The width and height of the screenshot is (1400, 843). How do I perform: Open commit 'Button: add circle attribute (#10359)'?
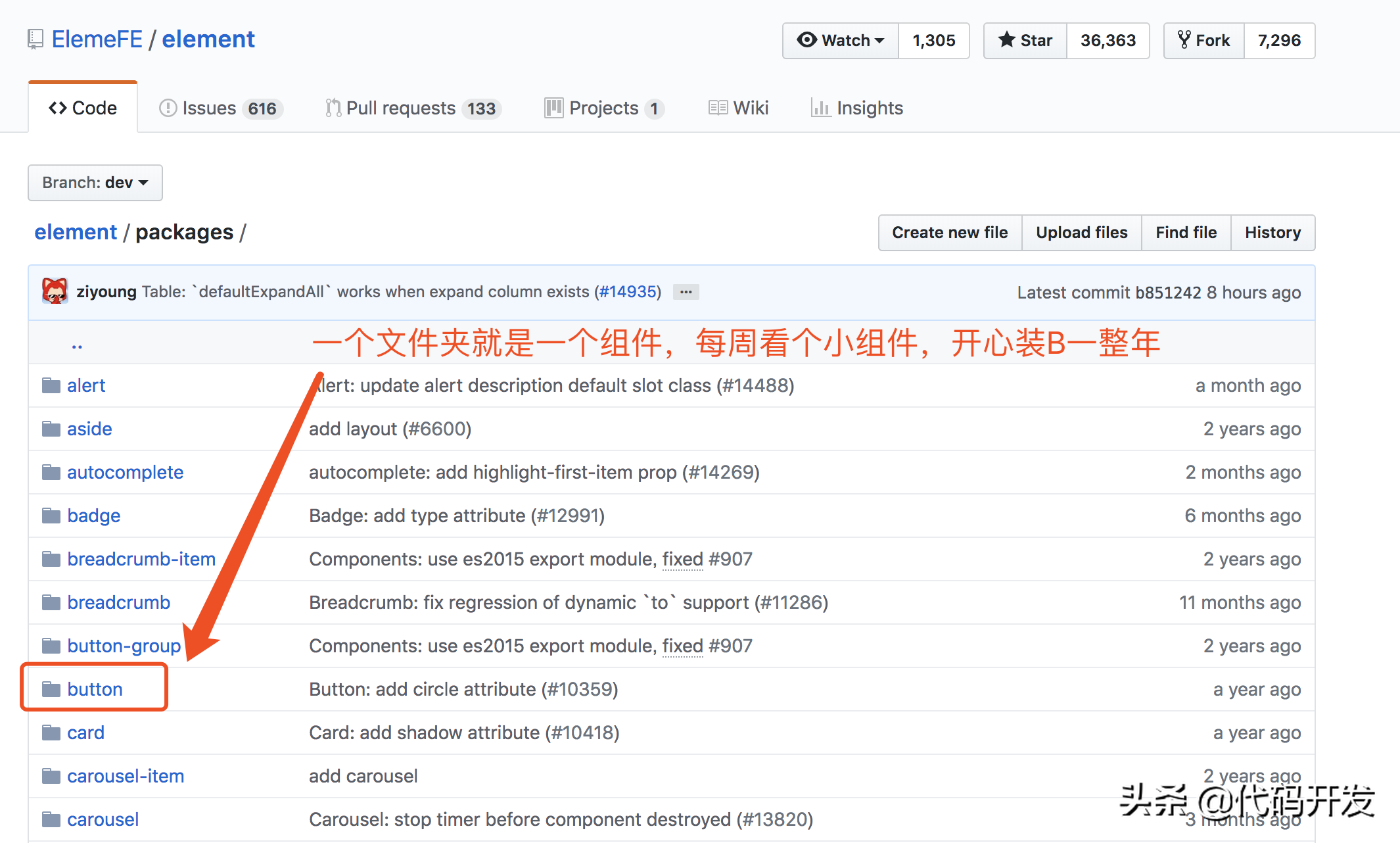[x=463, y=689]
